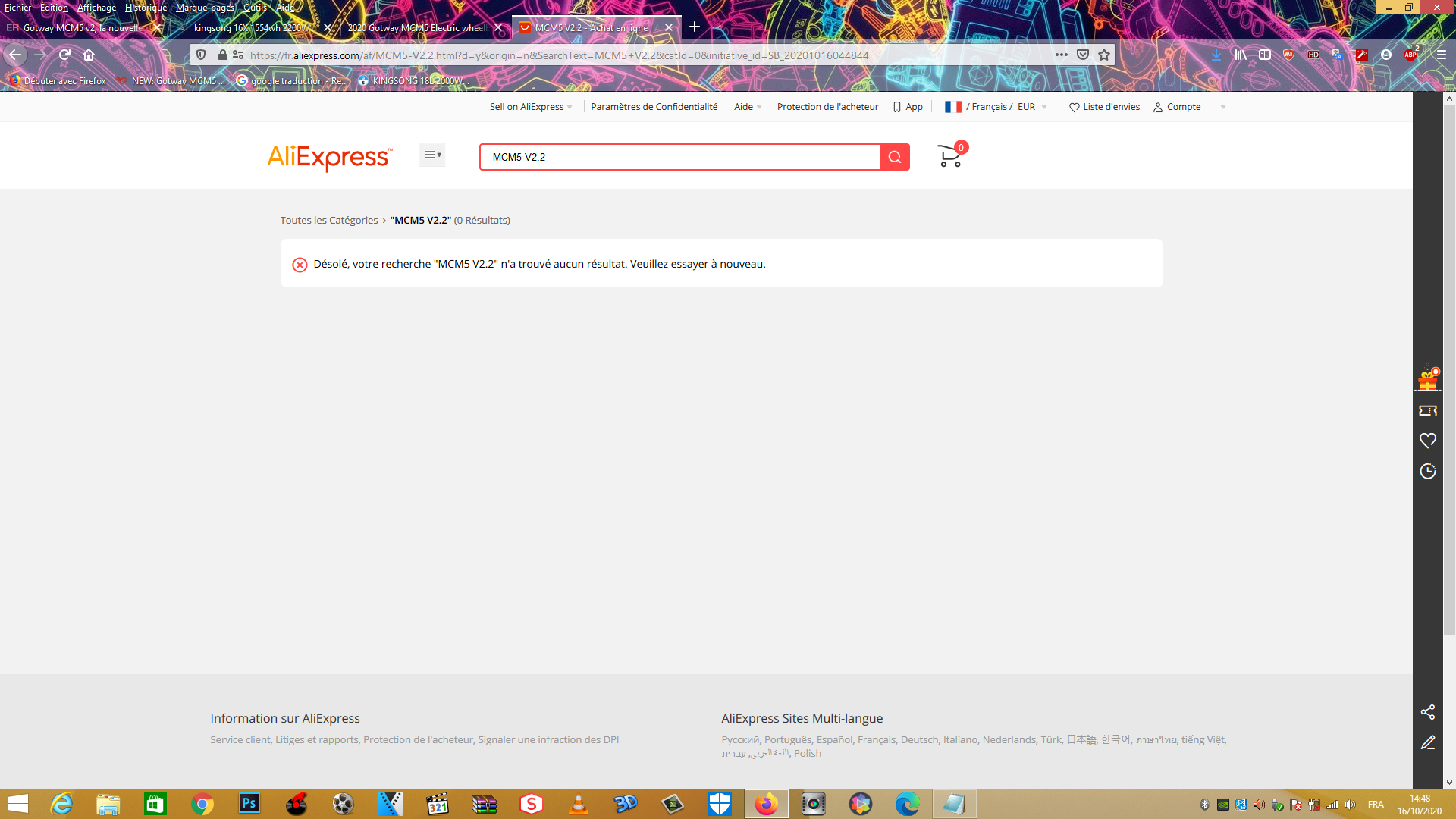The image size is (1456, 819).
Task: Click system tray volume speaker icon
Action: (x=1350, y=805)
